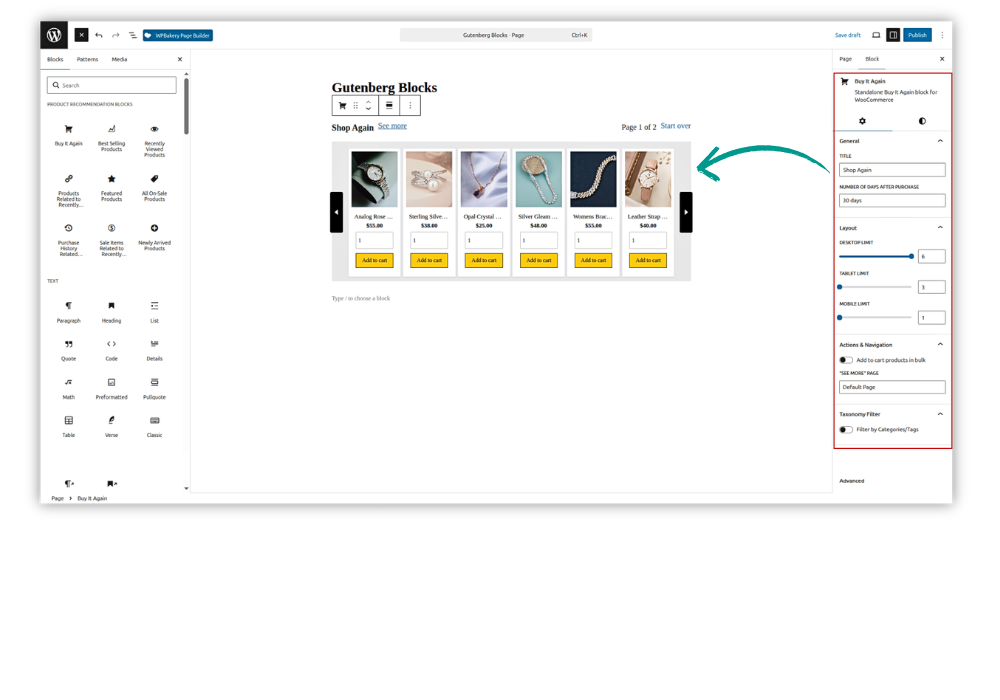Toggle the settings sidebar panel button

[x=893, y=35]
